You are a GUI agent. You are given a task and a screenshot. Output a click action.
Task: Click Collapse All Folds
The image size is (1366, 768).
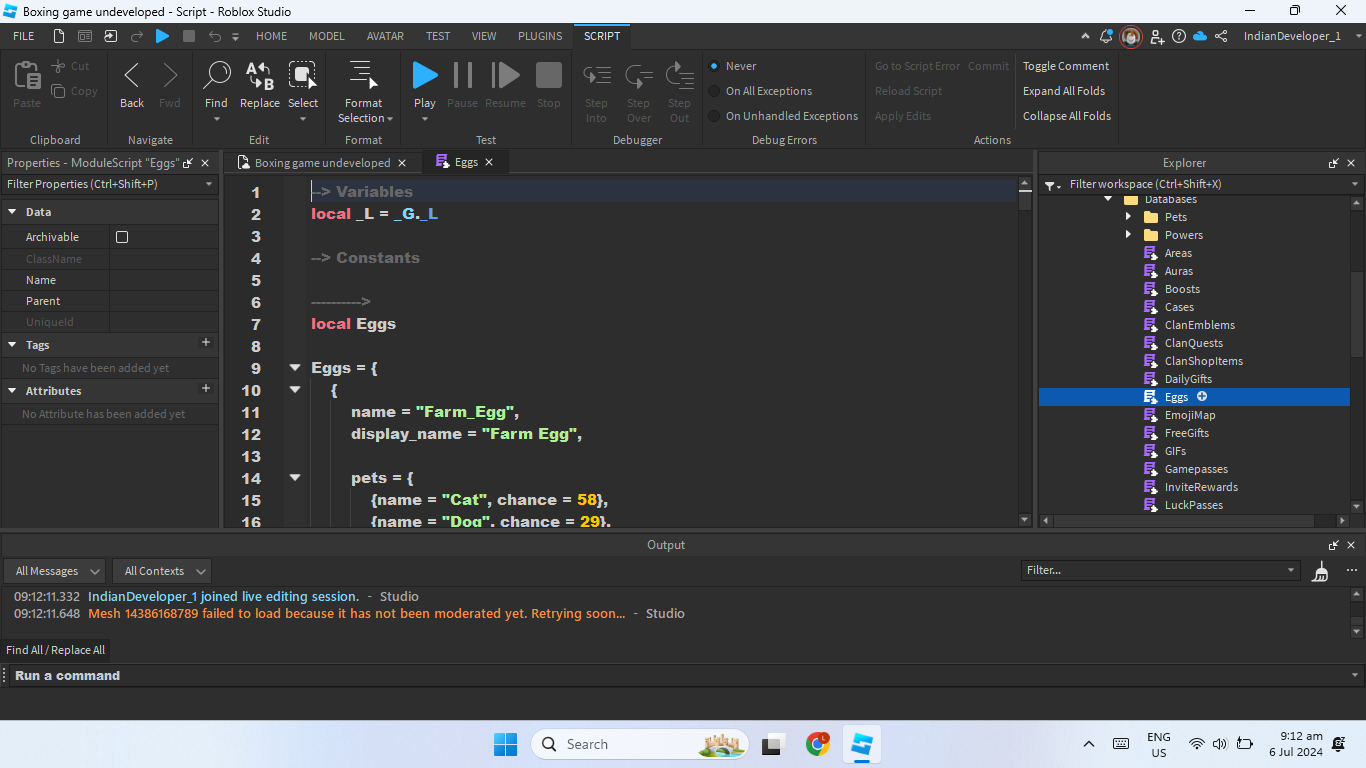pos(1067,116)
